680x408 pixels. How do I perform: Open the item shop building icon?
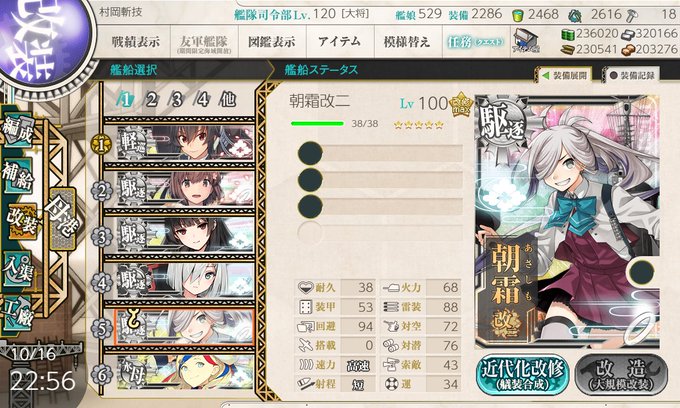coord(525,41)
